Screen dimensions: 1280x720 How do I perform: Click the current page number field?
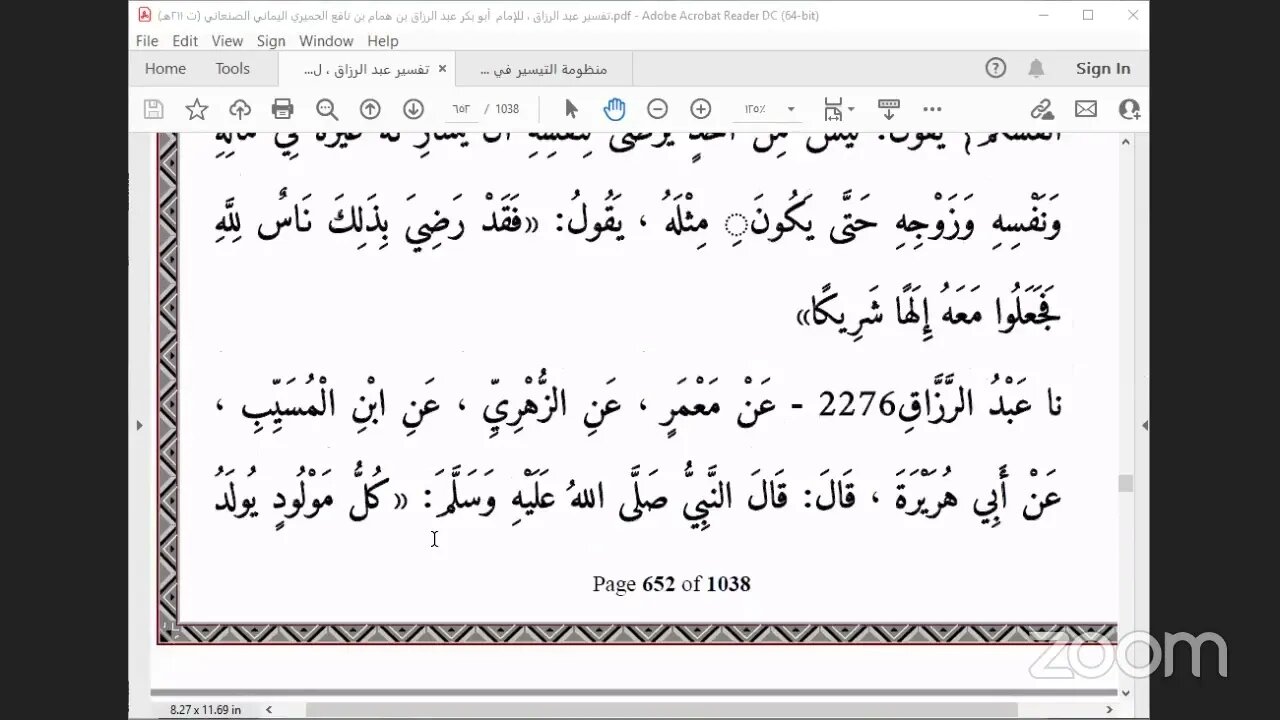pyautogui.click(x=461, y=109)
